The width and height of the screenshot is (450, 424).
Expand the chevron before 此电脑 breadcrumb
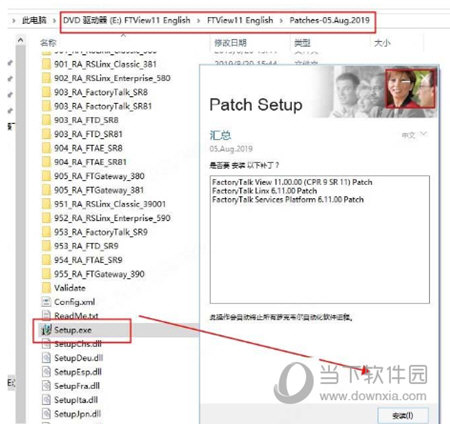13,20
